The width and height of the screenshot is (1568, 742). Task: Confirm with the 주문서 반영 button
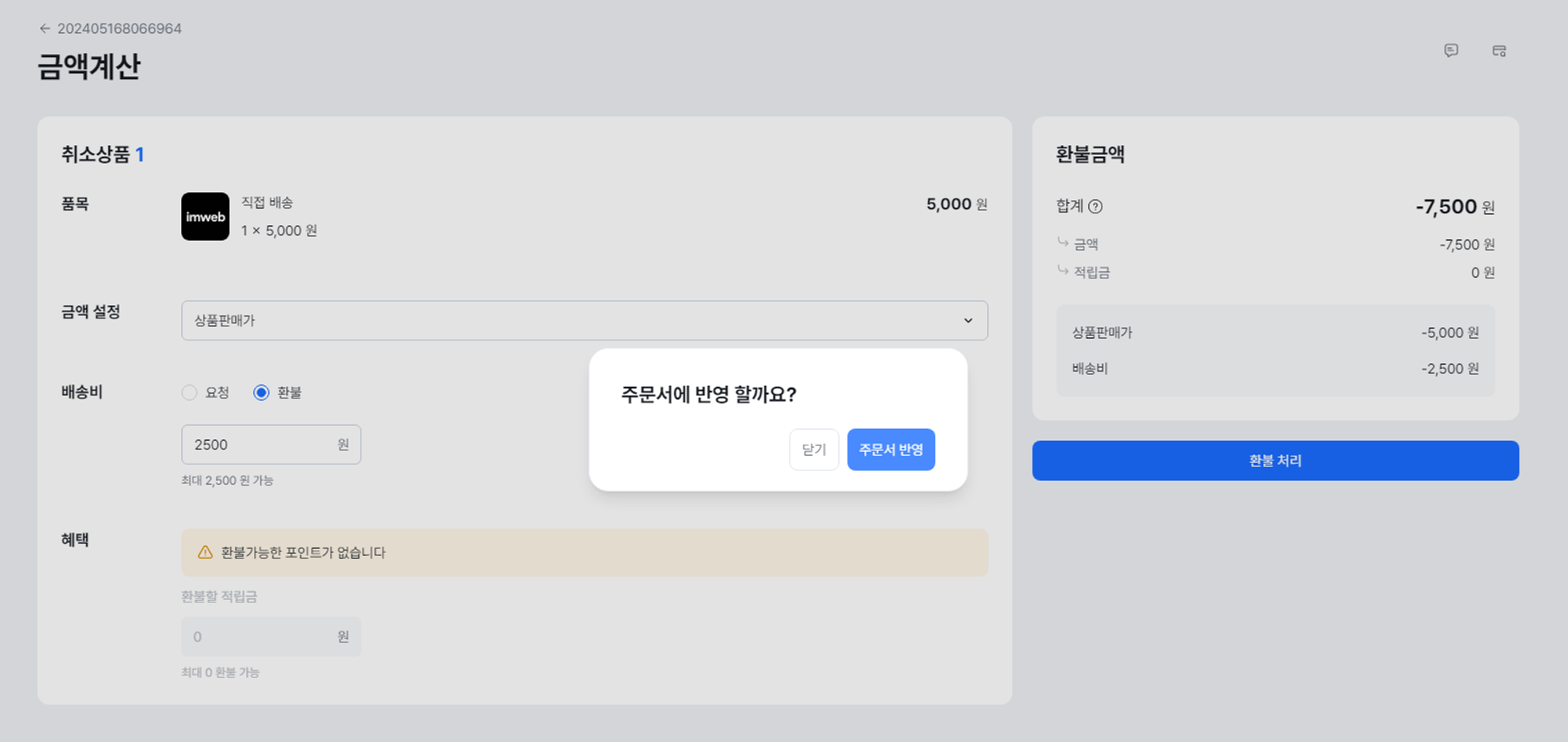tap(891, 449)
